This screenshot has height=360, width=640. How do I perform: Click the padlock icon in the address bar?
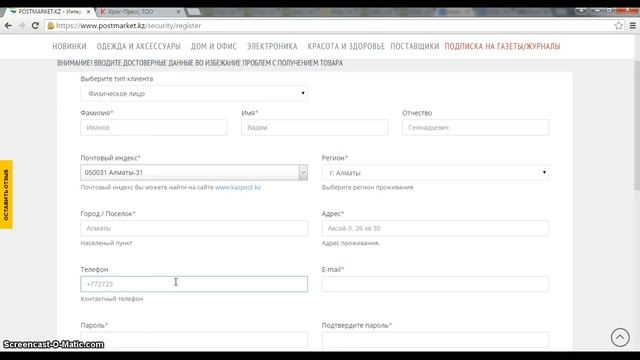coord(51,26)
